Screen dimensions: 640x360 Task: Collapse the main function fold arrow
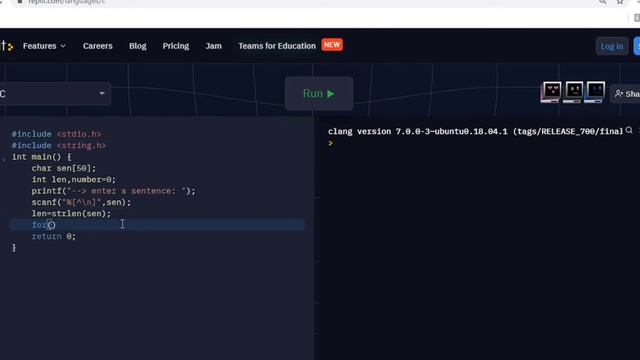[4, 159]
